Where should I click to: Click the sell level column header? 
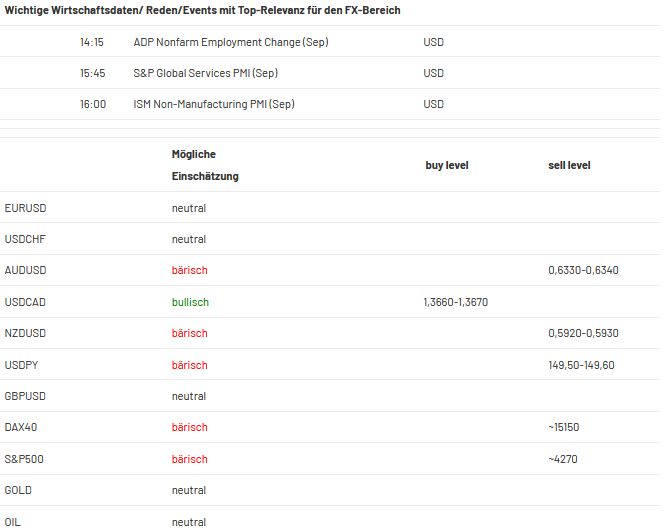tap(569, 165)
